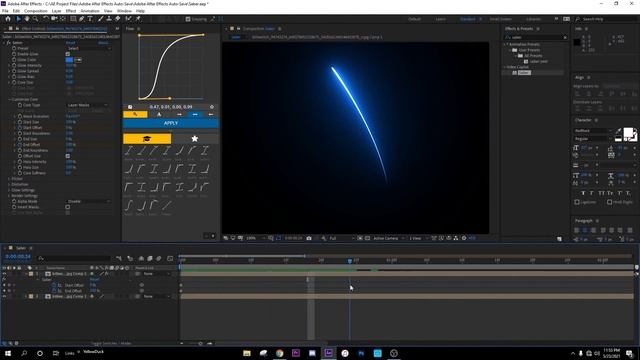Click the snapshot camera icon in viewer
This screenshot has width=640, height=360.
click(x=309, y=238)
